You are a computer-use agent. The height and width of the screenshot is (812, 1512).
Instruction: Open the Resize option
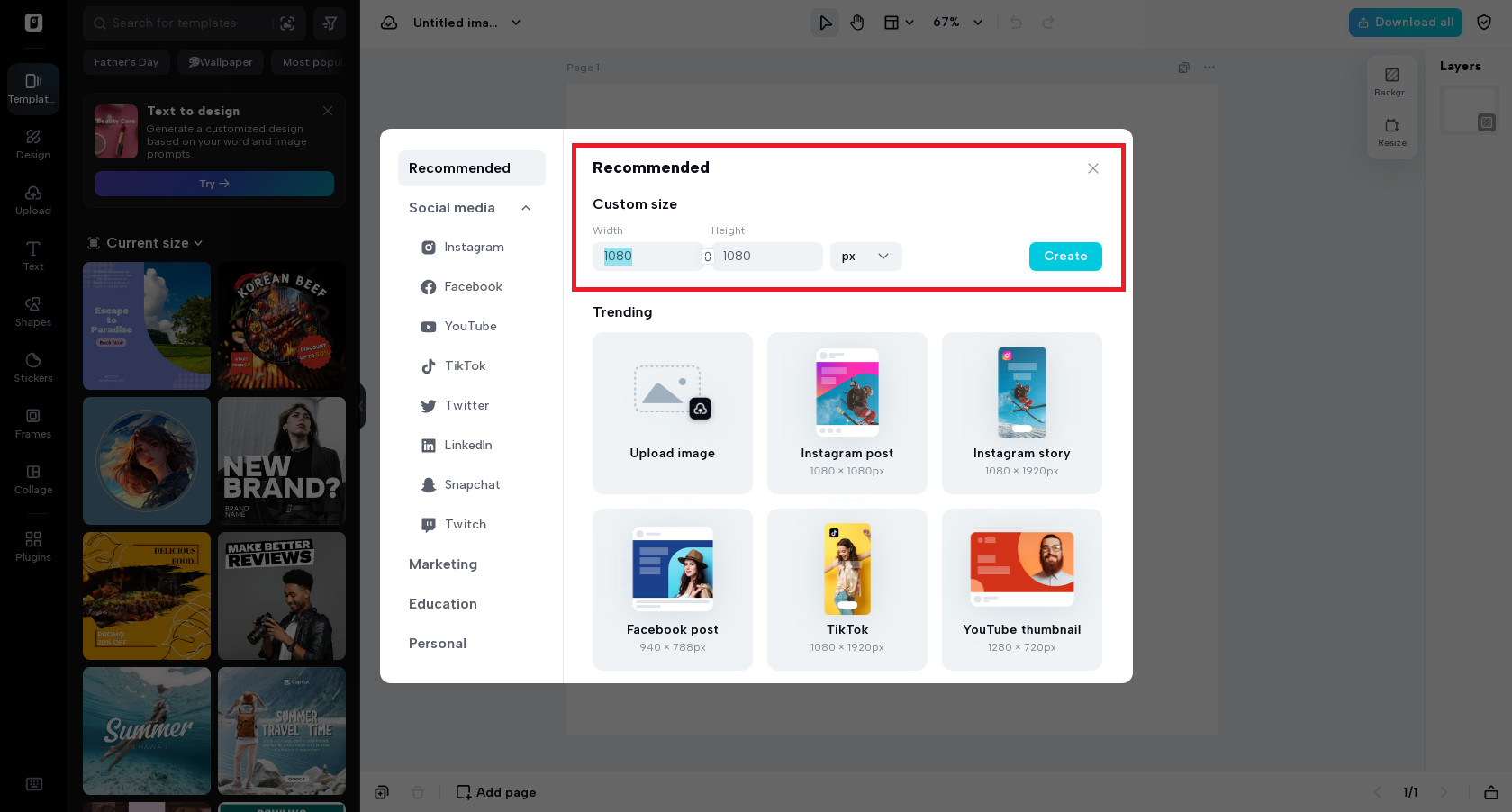point(1392,132)
